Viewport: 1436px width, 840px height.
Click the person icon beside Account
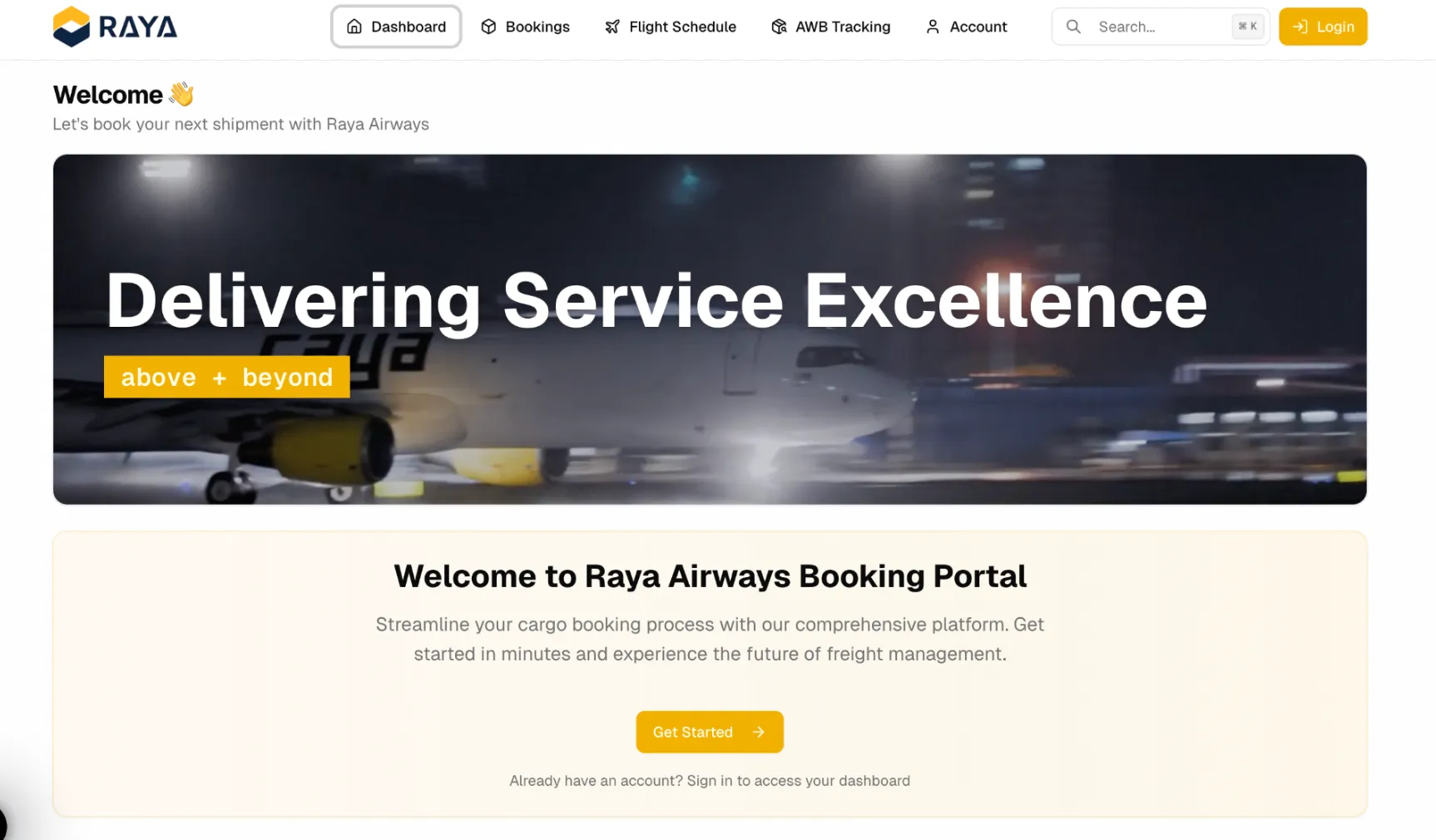(933, 27)
